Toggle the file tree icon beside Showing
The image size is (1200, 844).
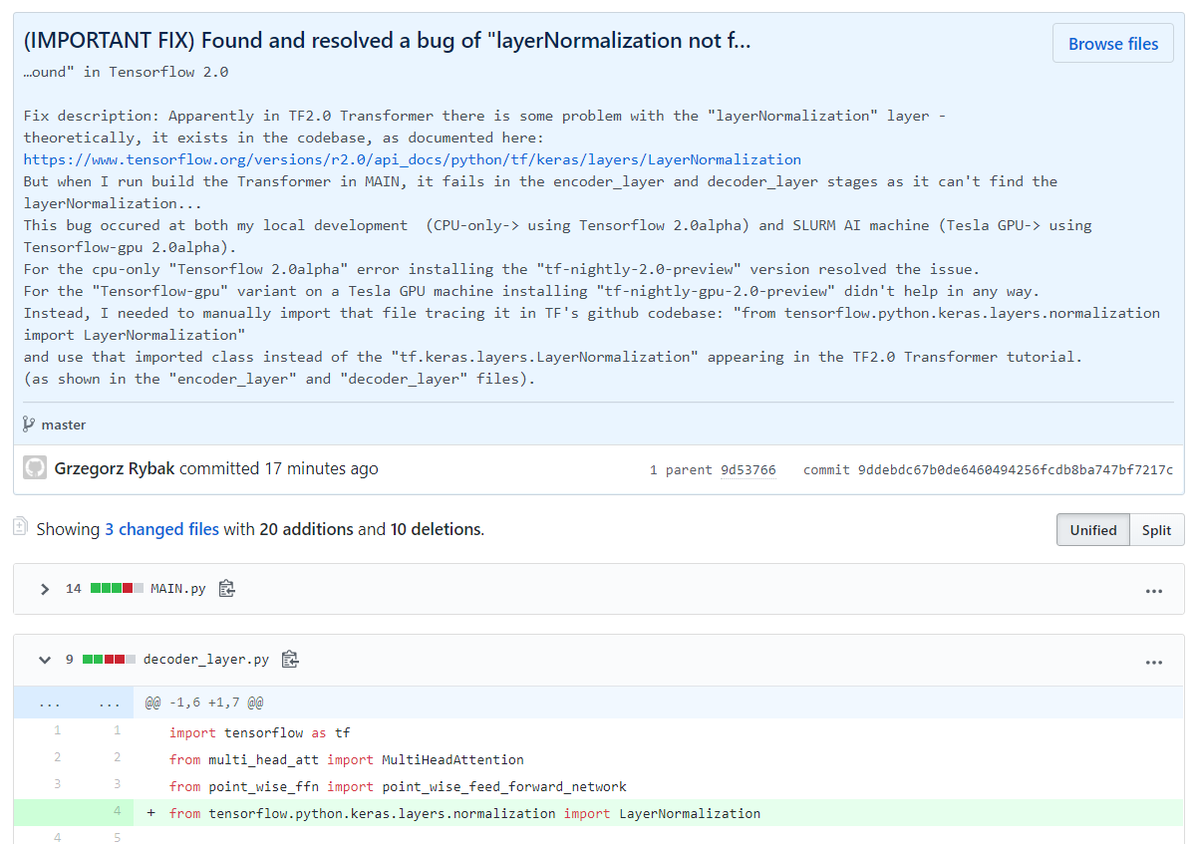[x=20, y=528]
